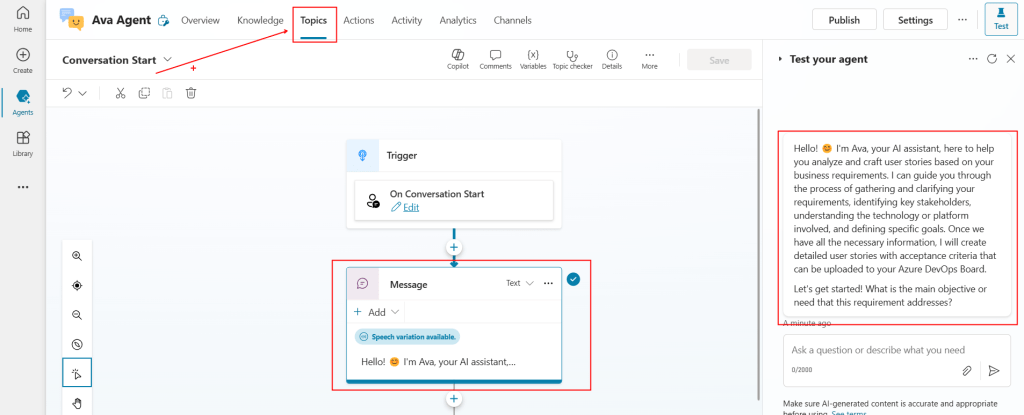Enable the pan hand tool
1024x415 pixels.
[x=77, y=404]
